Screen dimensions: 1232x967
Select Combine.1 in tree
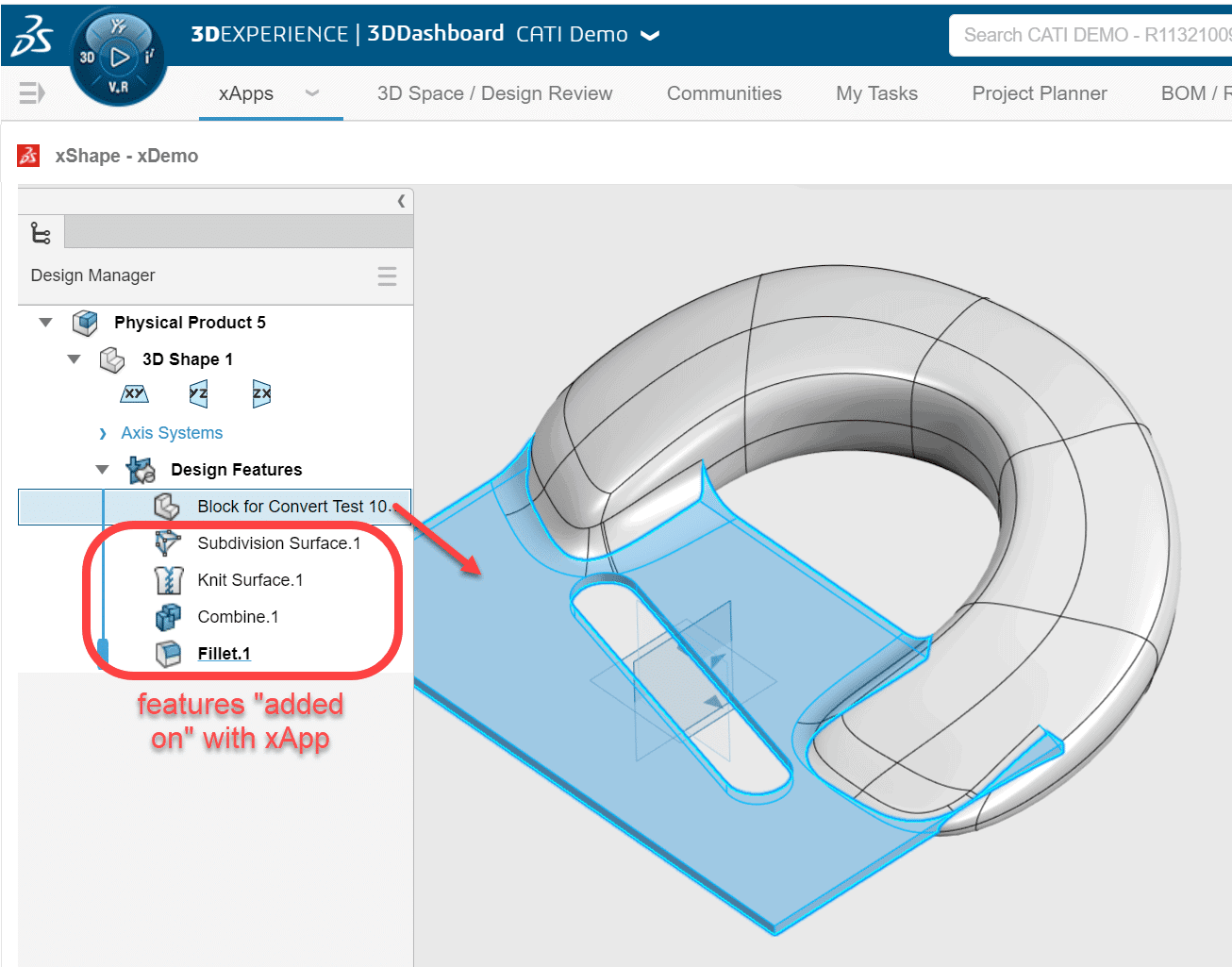[238, 617]
